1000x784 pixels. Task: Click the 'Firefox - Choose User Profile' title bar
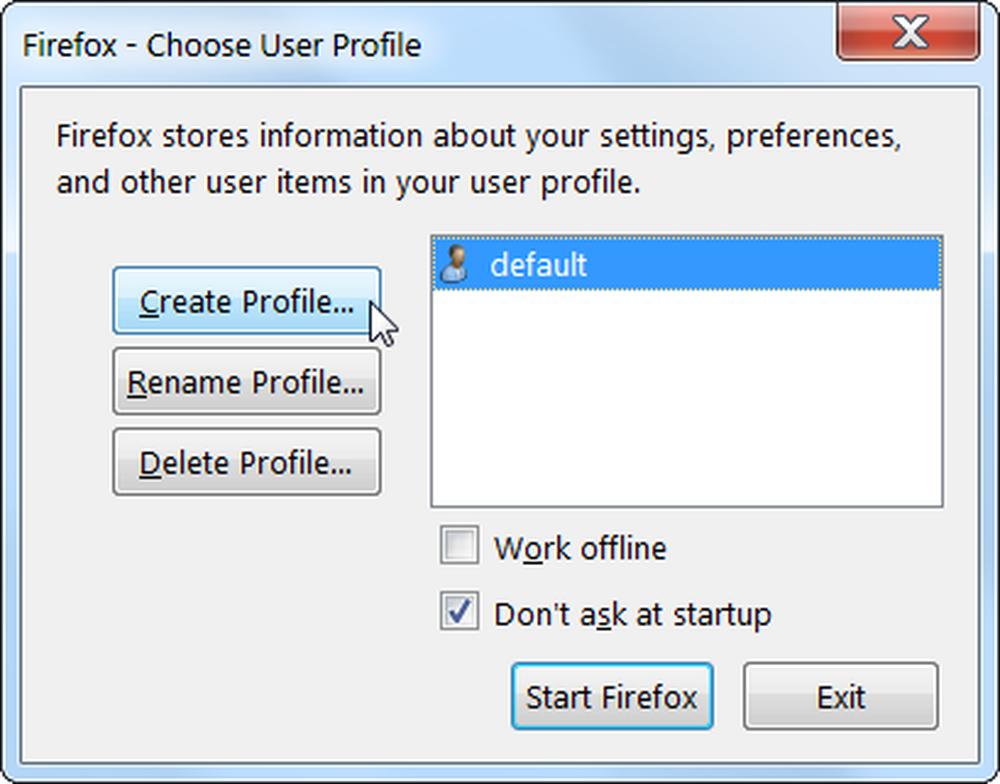click(x=222, y=46)
